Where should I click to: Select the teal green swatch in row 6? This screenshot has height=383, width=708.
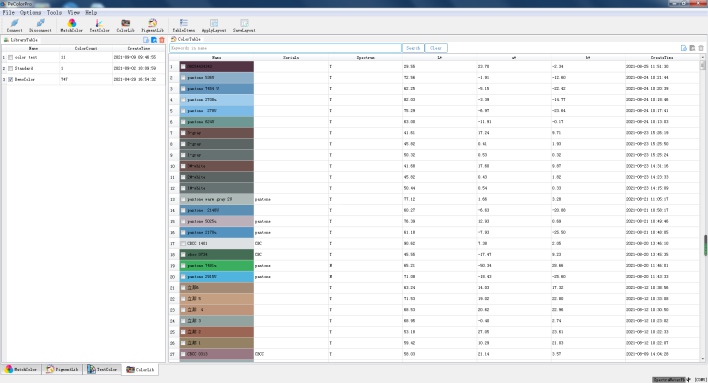pos(217,122)
